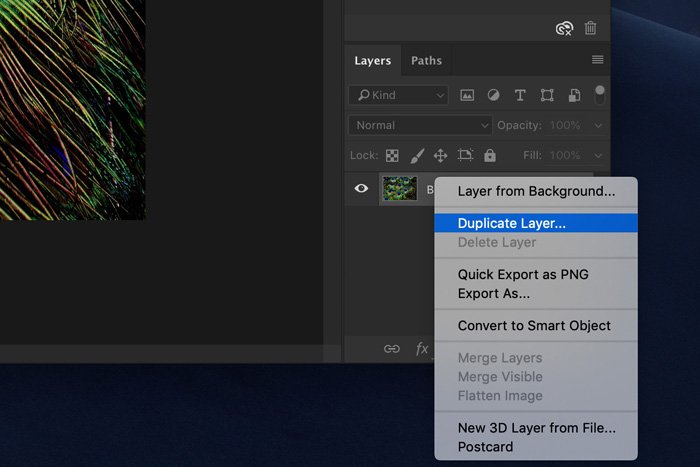Click the trash icon above Layers panel
The width and height of the screenshot is (700, 467).
coord(591,29)
